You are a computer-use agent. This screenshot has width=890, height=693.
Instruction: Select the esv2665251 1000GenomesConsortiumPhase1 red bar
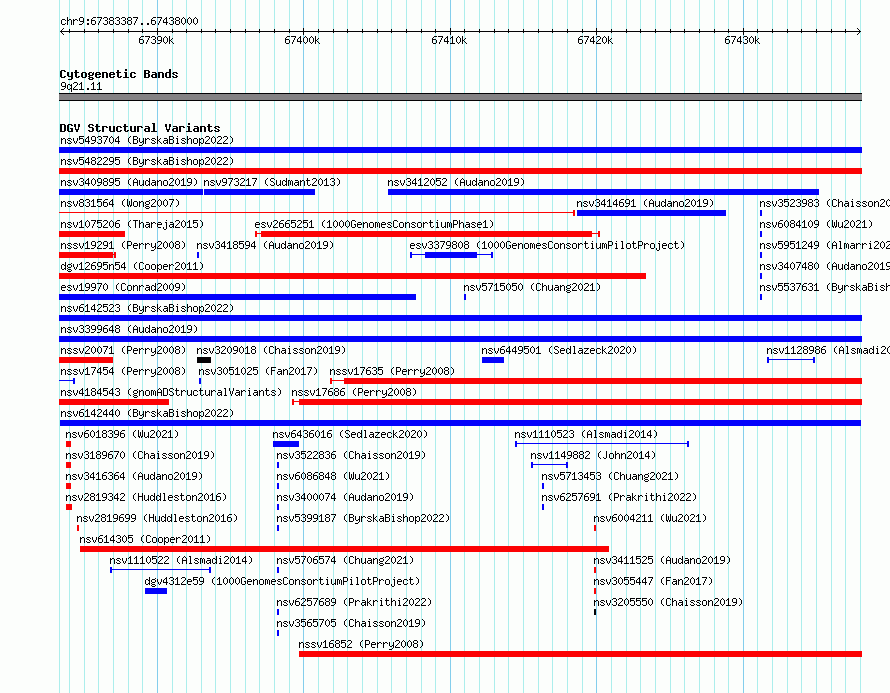[x=427, y=234]
